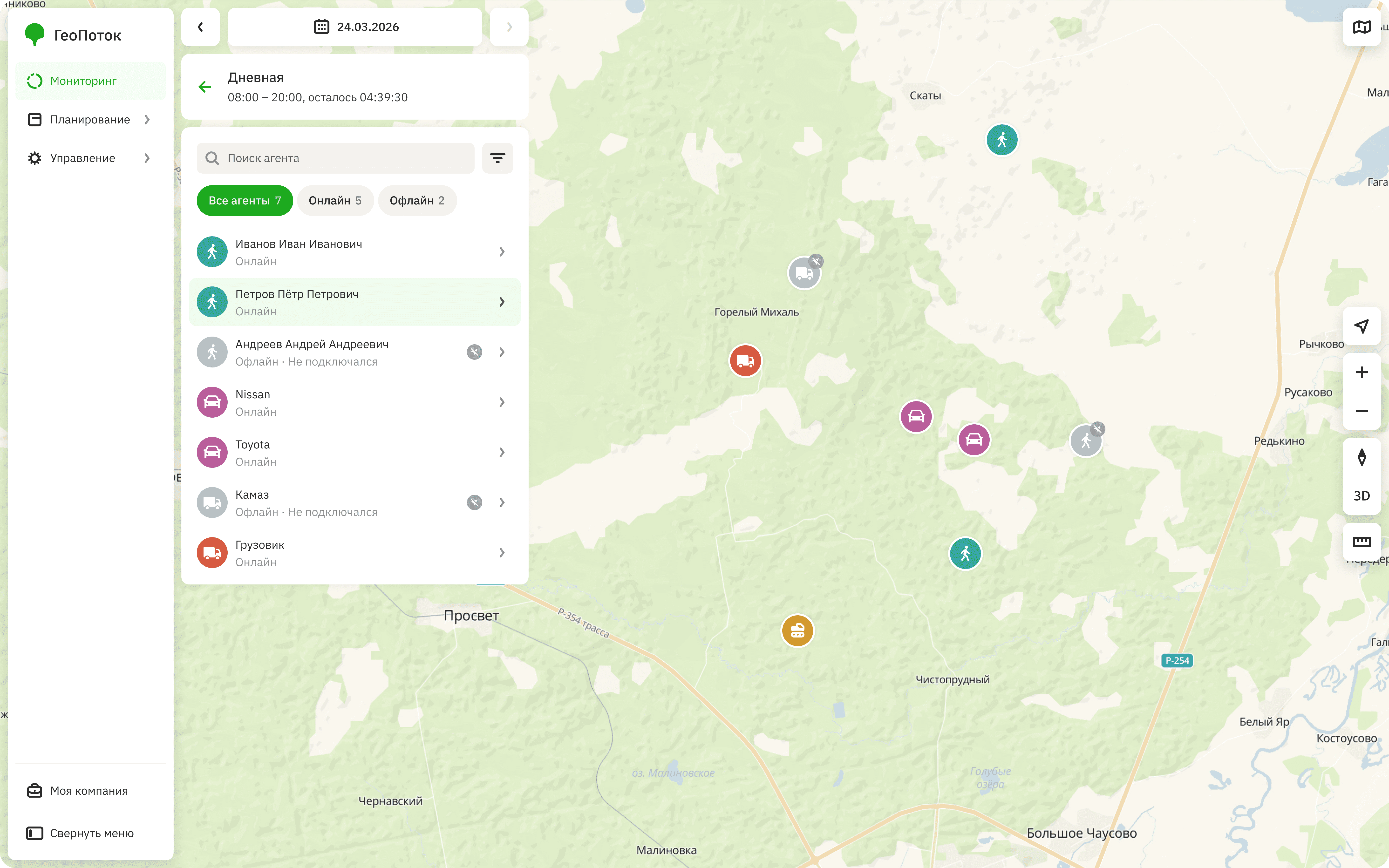Image resolution: width=1389 pixels, height=868 pixels.
Task: Click the yellow bulldozer marker on map
Action: pyautogui.click(x=797, y=631)
